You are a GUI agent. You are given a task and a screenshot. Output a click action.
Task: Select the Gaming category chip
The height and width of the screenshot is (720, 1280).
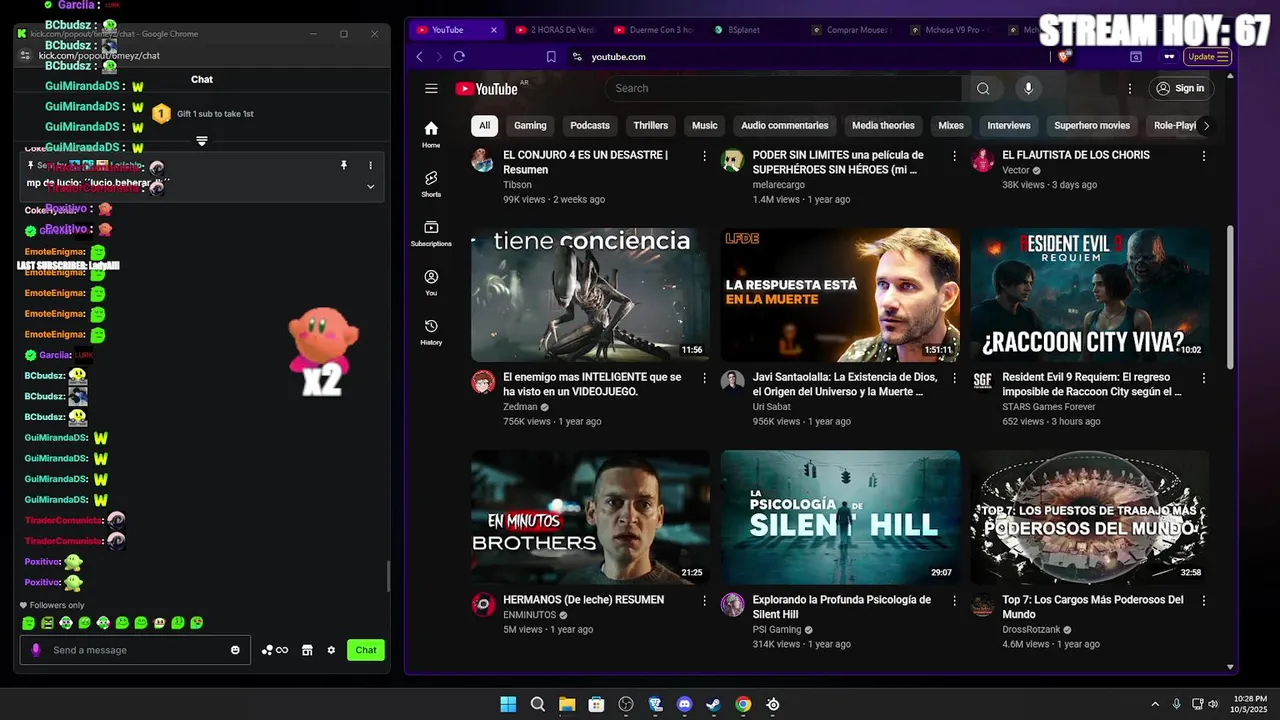530,125
